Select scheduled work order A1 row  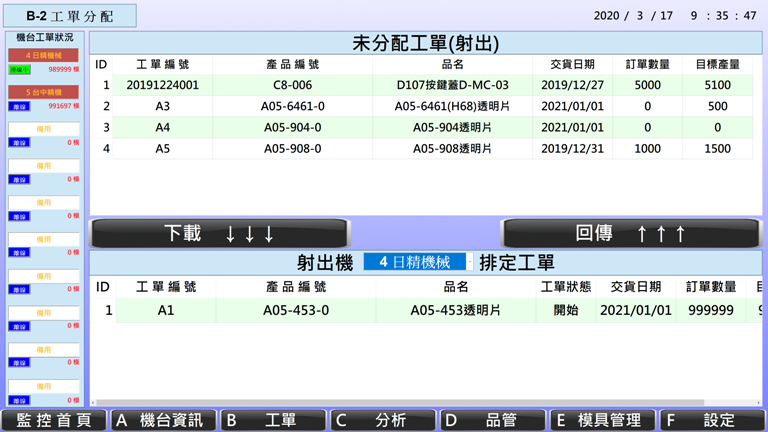tap(166, 310)
